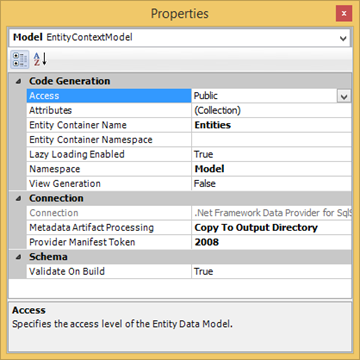The image size is (360, 360).
Task: Sort properties alphabetically
Action: (40, 60)
